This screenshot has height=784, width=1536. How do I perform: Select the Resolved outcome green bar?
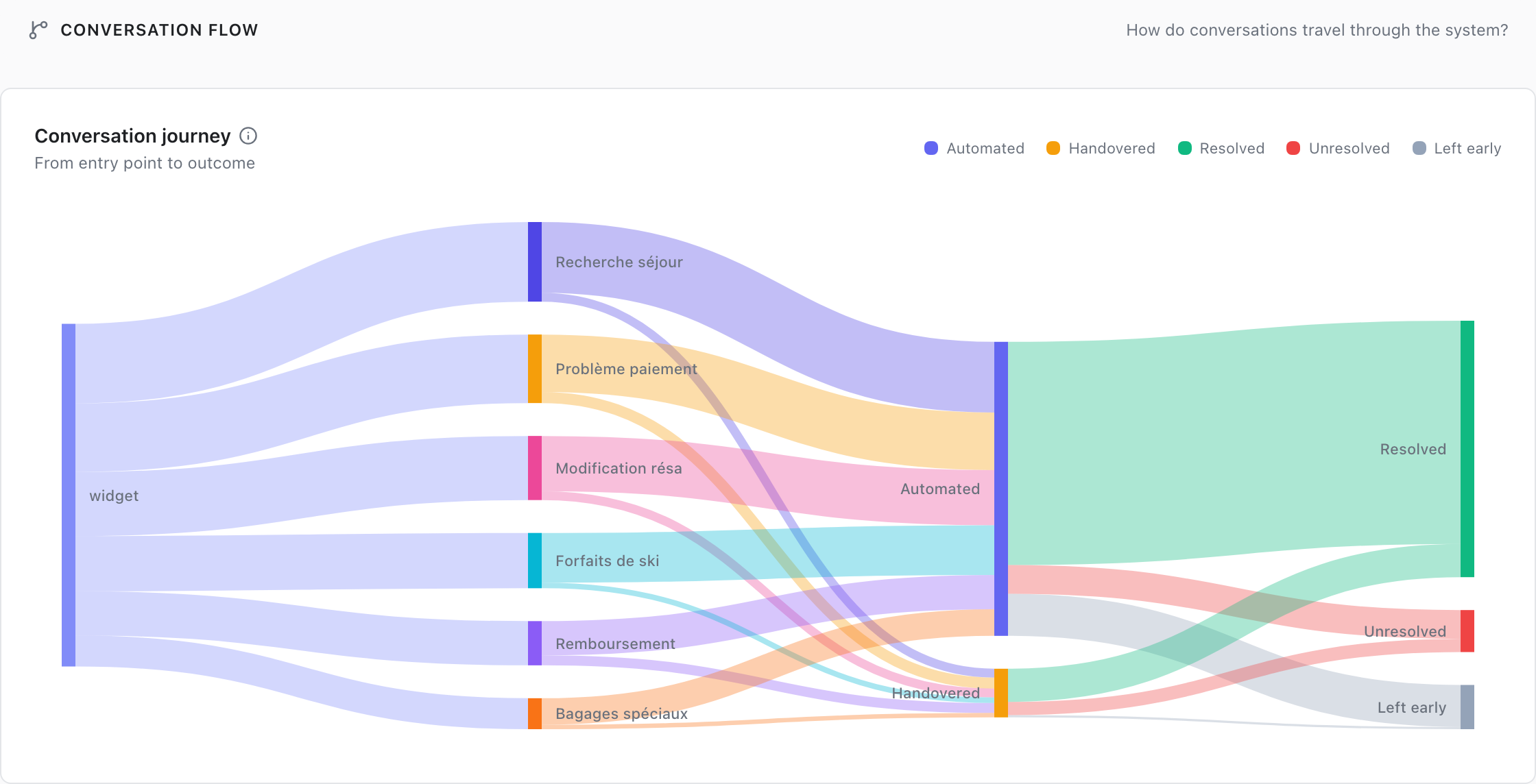[1467, 449]
